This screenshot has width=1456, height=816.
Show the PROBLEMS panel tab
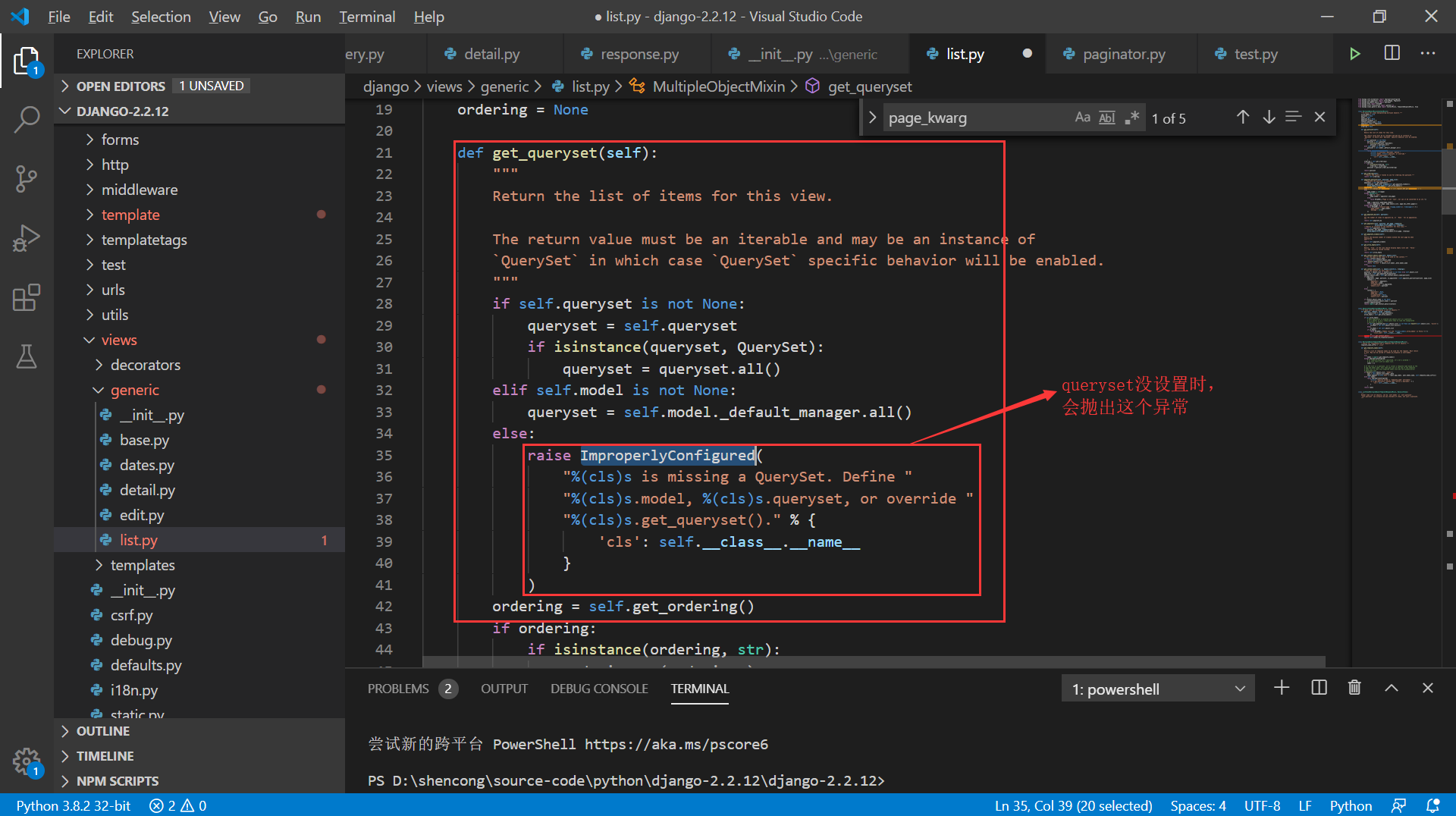point(412,689)
